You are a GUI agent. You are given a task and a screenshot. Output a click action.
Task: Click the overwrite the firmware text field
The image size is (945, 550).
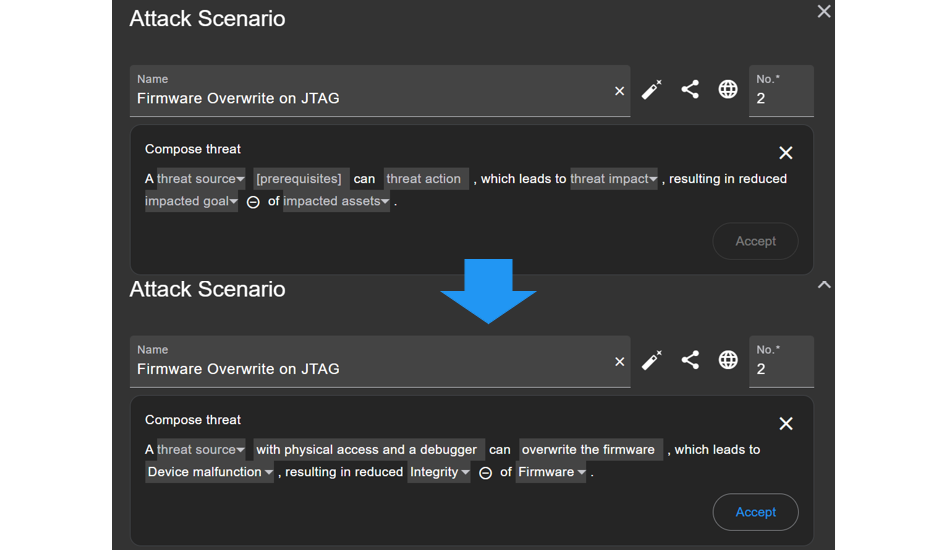click(x=588, y=450)
